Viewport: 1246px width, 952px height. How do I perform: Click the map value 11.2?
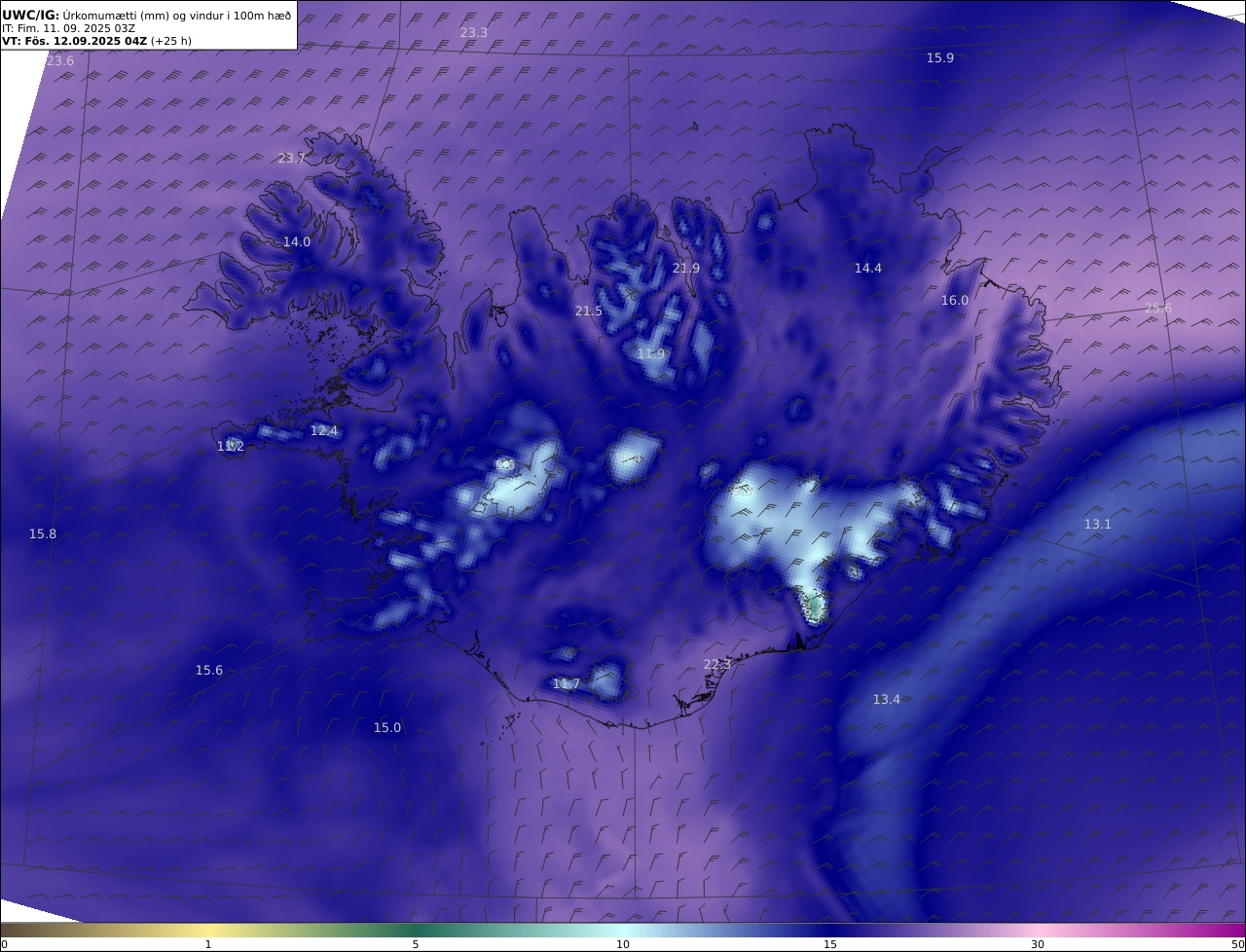[231, 446]
